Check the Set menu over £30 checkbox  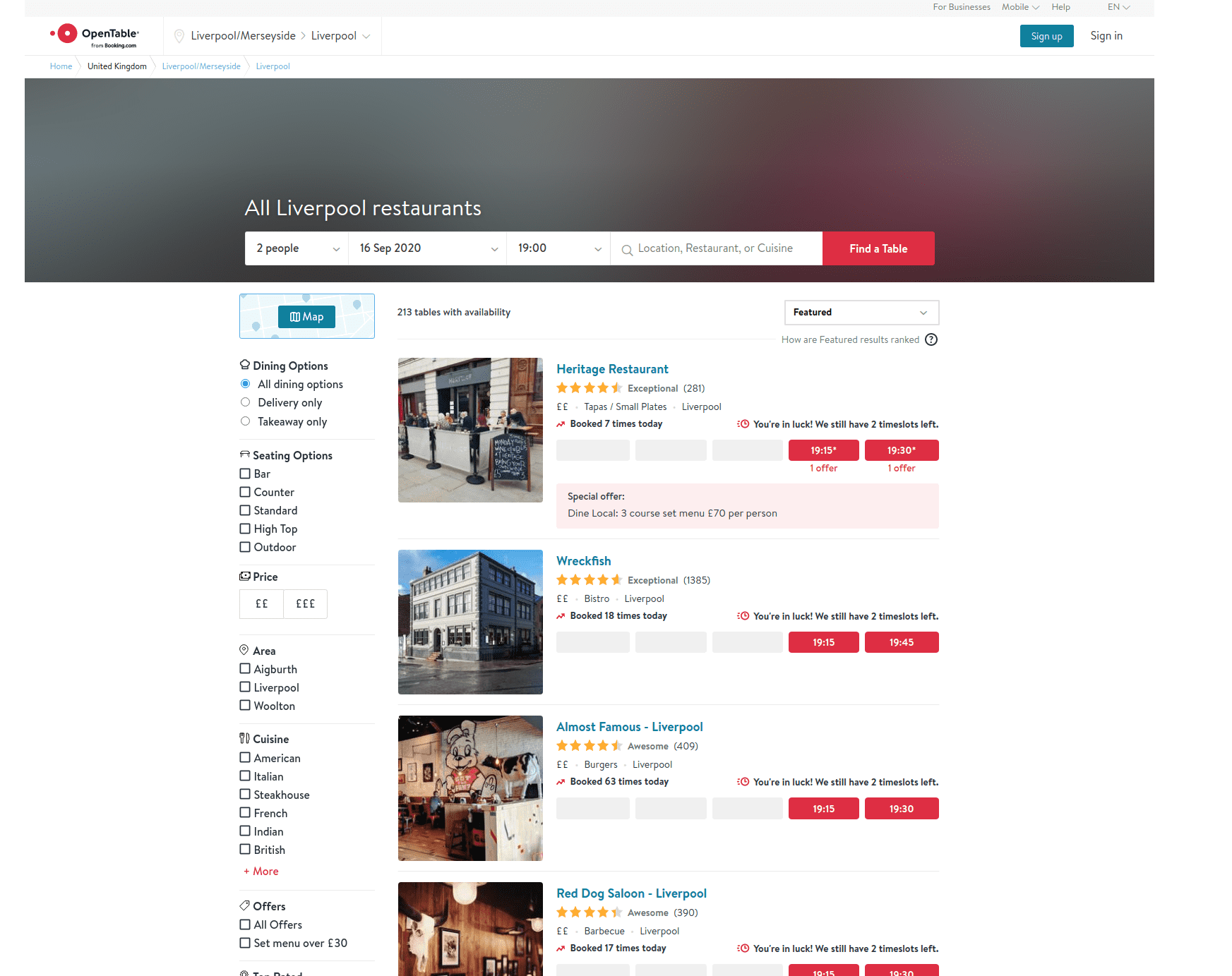coord(245,943)
